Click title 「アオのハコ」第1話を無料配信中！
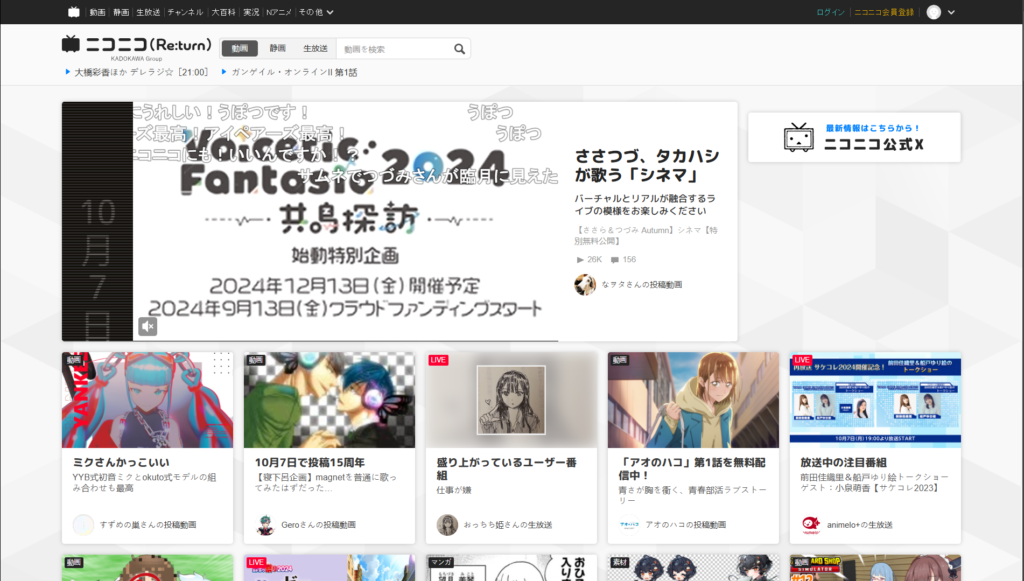This screenshot has width=1024, height=581. coord(692,469)
